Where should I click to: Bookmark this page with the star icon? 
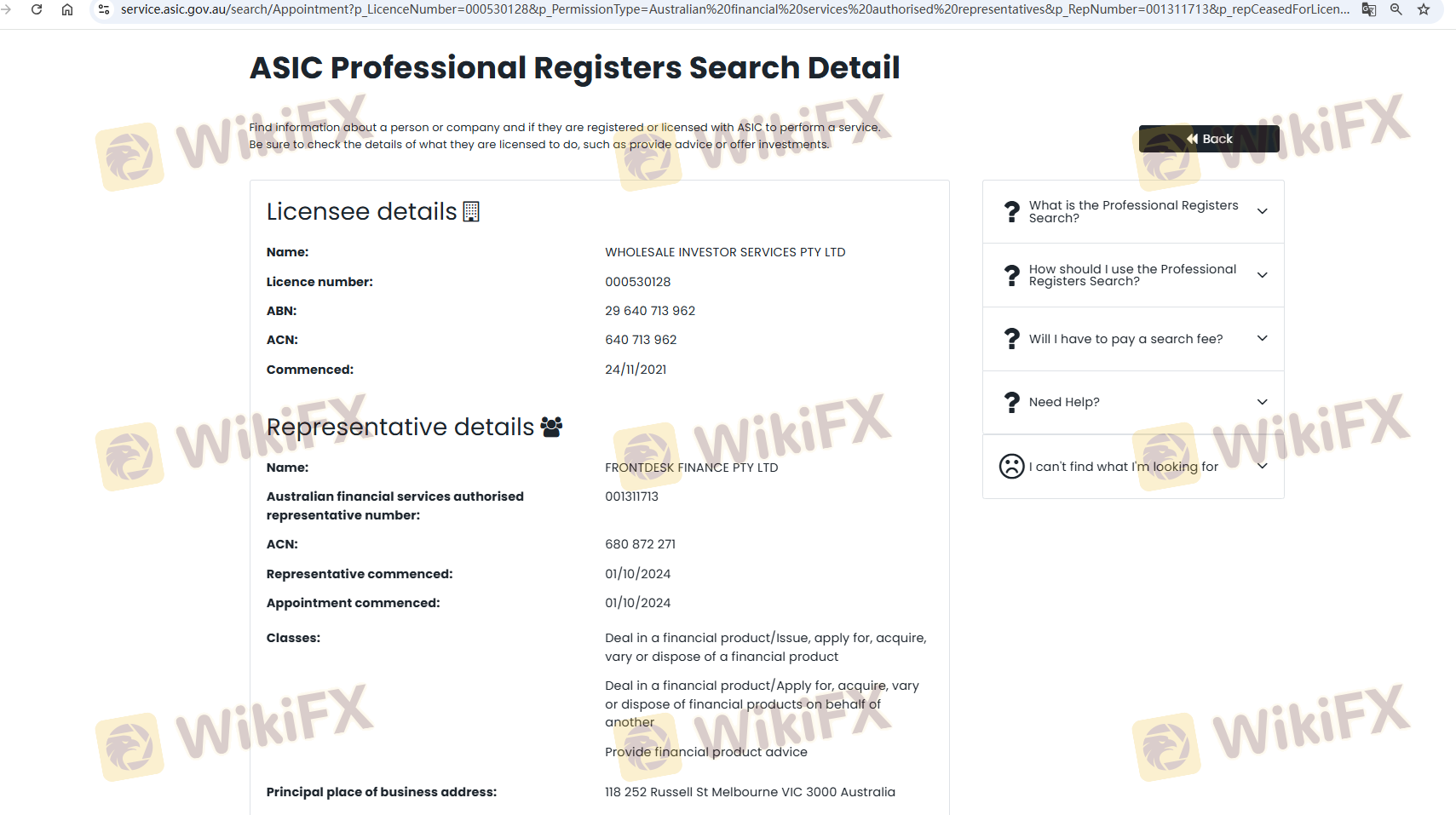[1424, 9]
